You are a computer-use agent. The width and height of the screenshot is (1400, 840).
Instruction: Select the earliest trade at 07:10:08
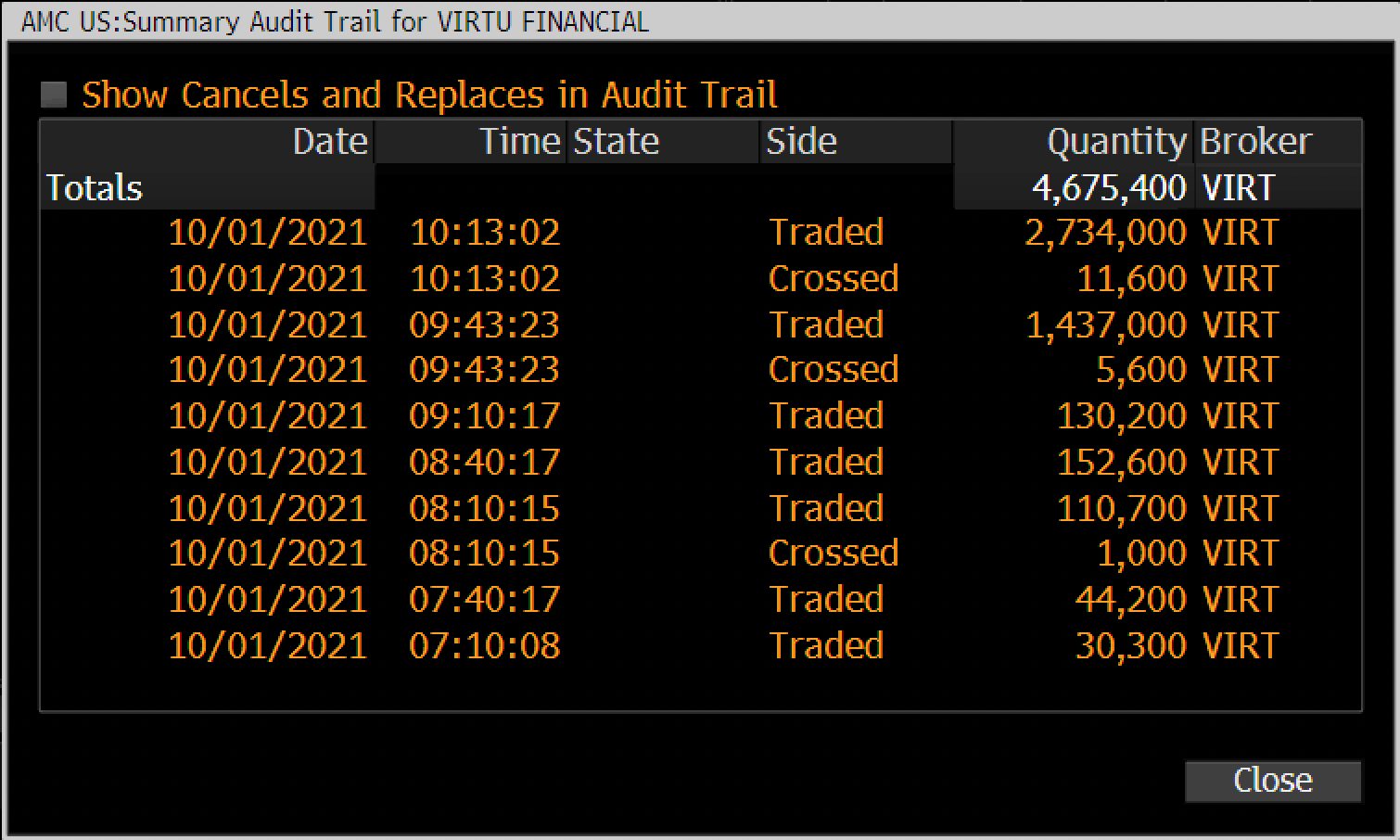649,645
